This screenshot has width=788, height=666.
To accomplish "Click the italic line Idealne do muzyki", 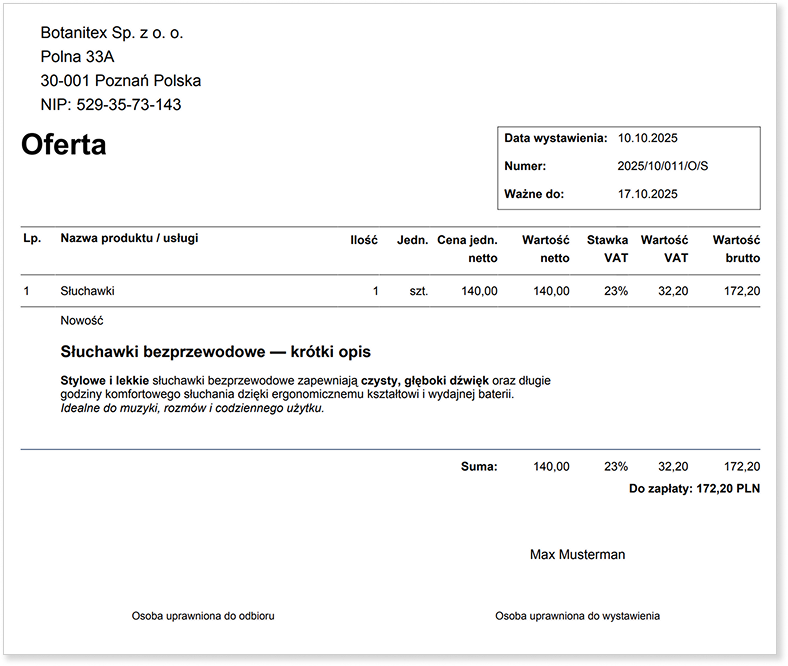I will pos(192,408).
